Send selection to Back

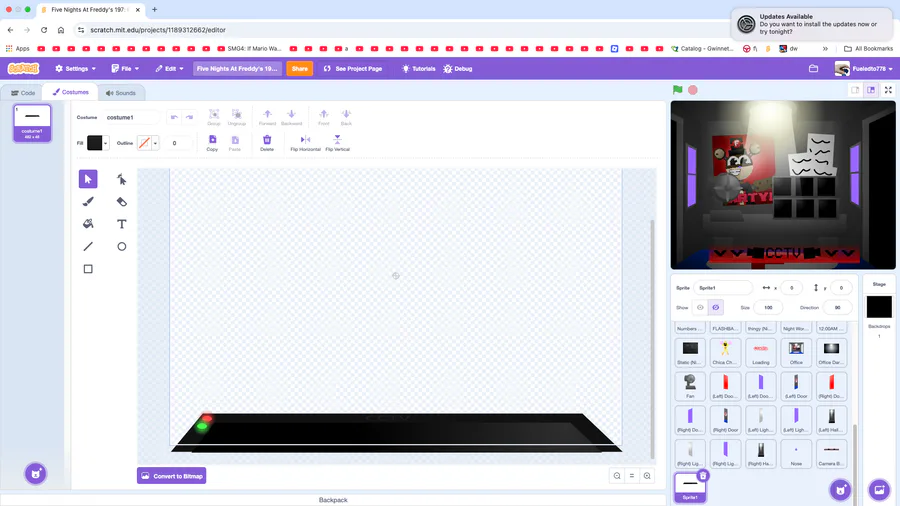coord(346,117)
